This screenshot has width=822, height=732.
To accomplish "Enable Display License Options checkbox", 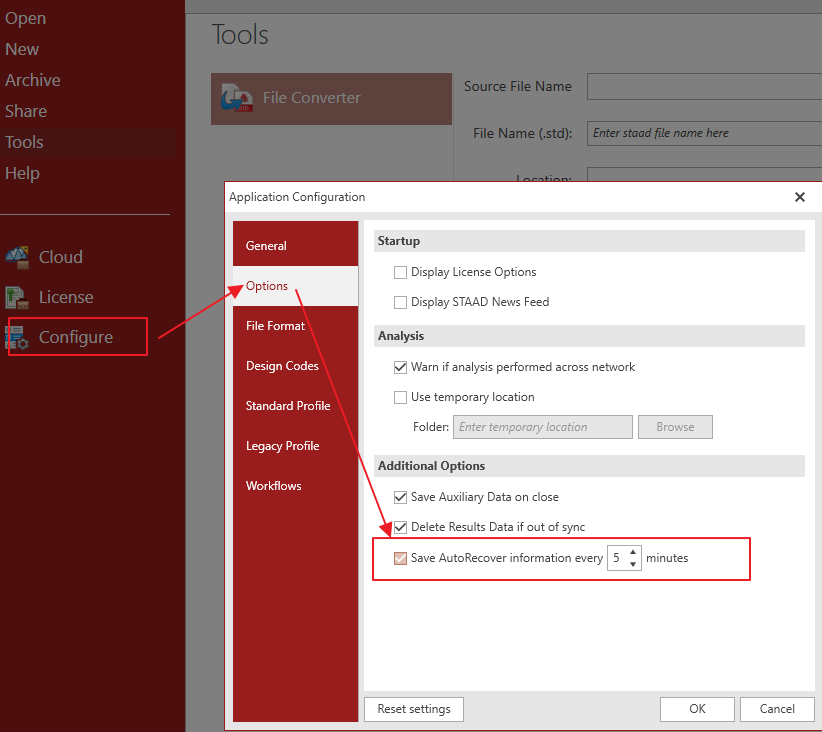I will click(401, 272).
